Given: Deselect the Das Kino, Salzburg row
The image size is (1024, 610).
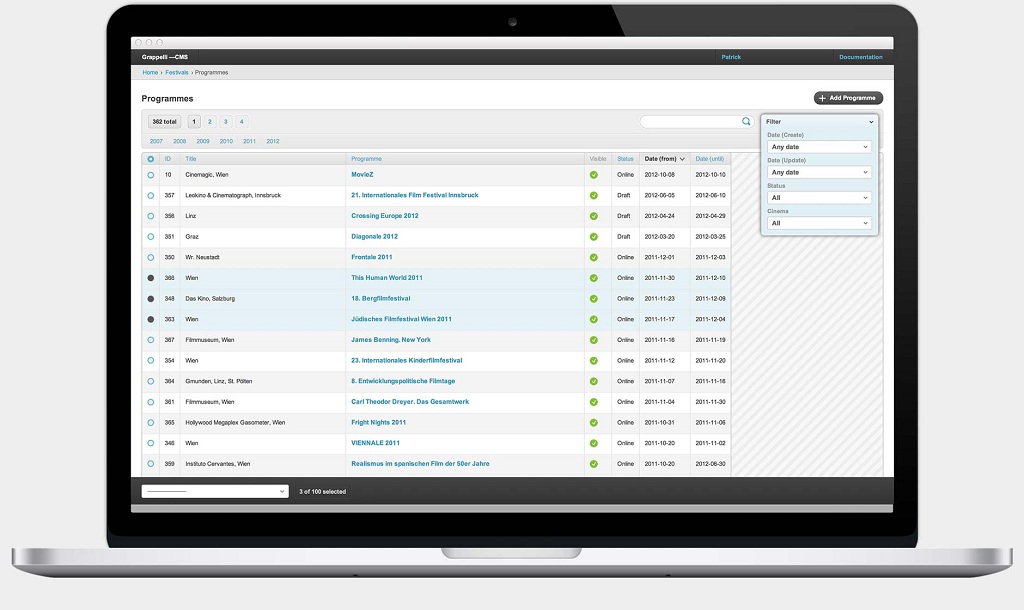Looking at the screenshot, I should pyautogui.click(x=151, y=299).
